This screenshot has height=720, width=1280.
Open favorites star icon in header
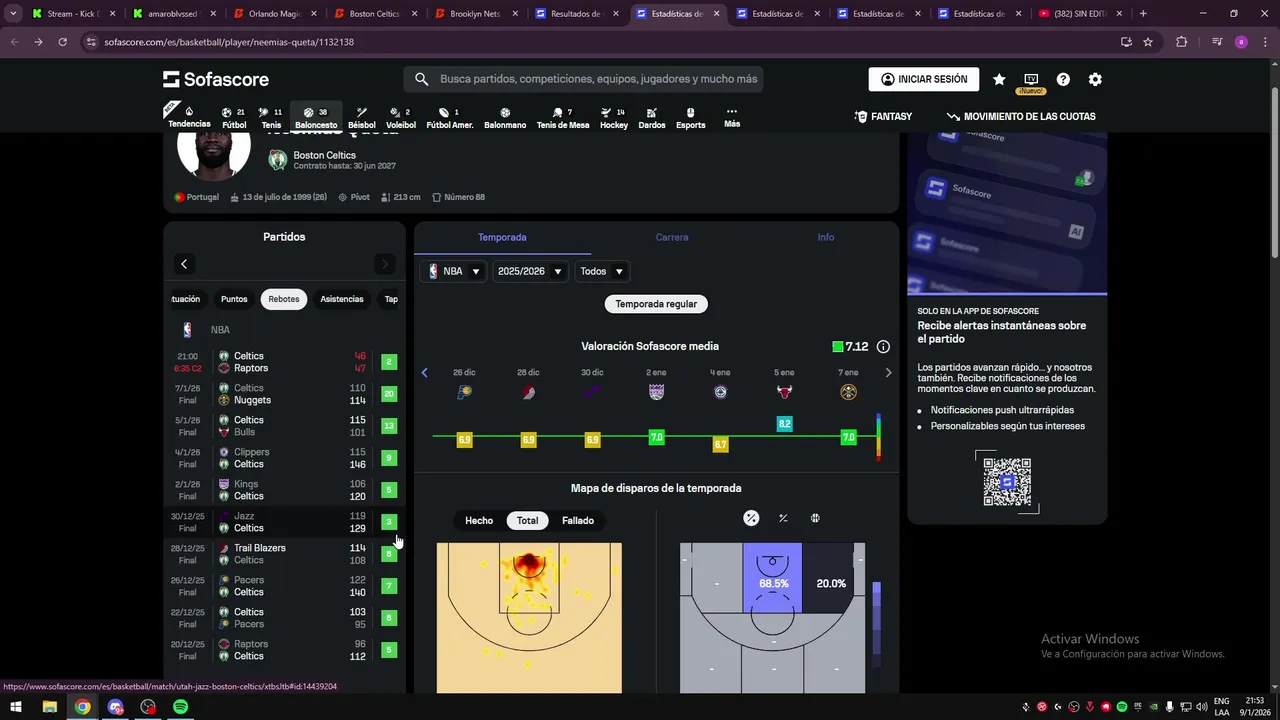click(999, 79)
